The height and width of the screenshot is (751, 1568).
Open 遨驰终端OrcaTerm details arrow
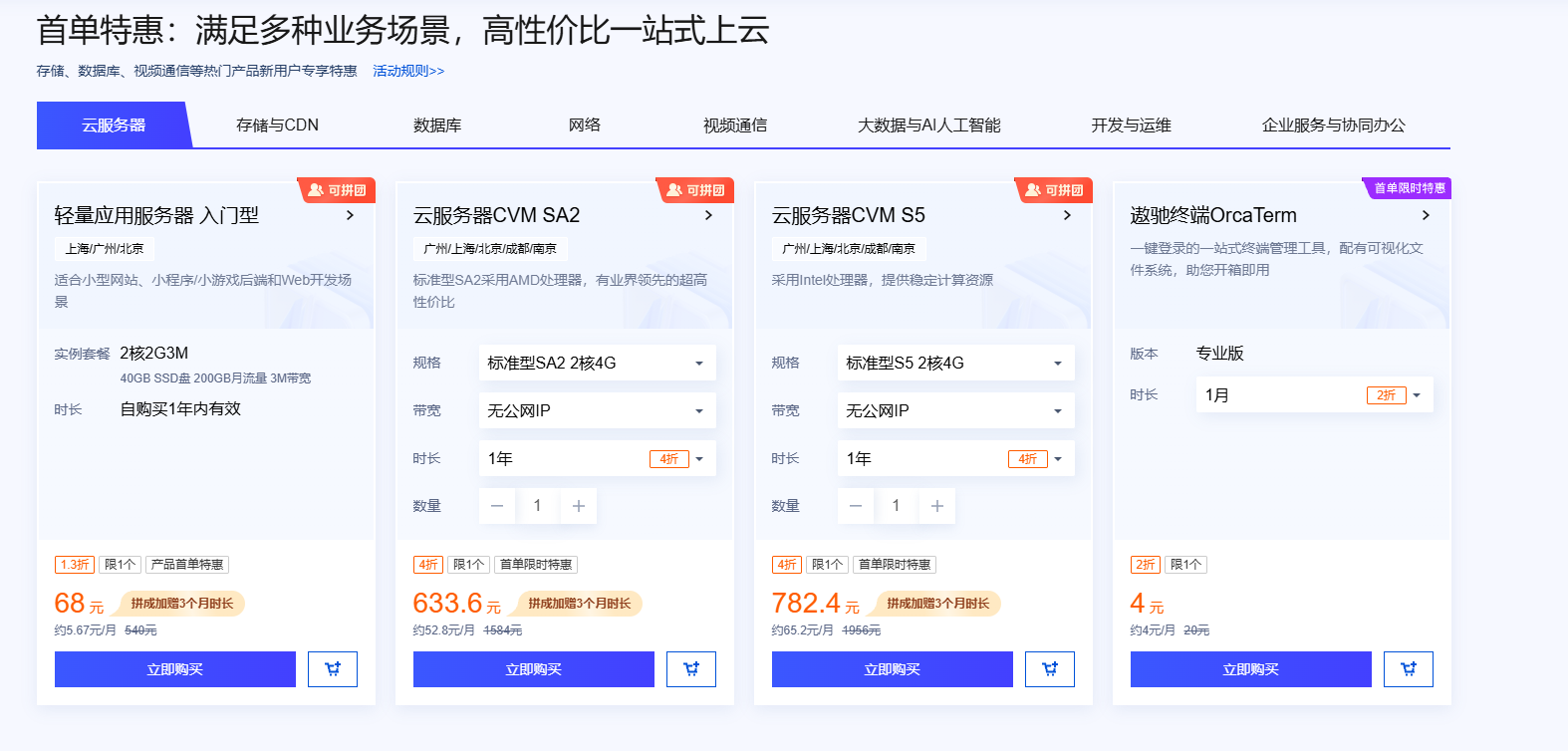[x=1426, y=215]
